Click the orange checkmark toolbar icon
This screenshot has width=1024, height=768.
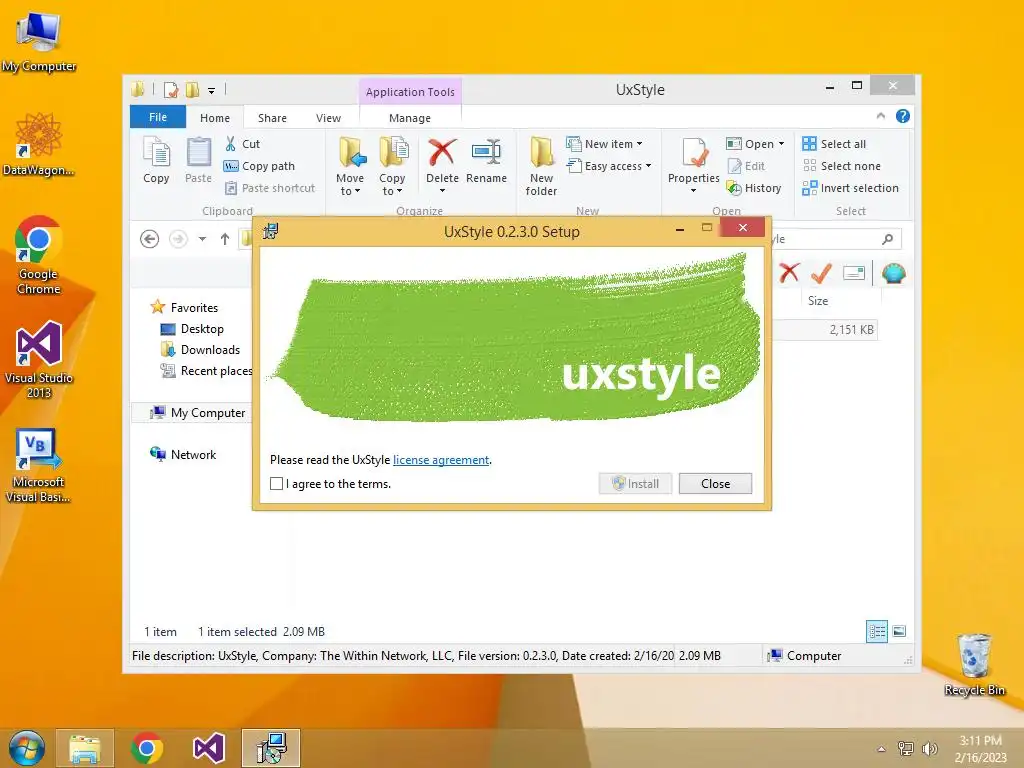coord(822,273)
